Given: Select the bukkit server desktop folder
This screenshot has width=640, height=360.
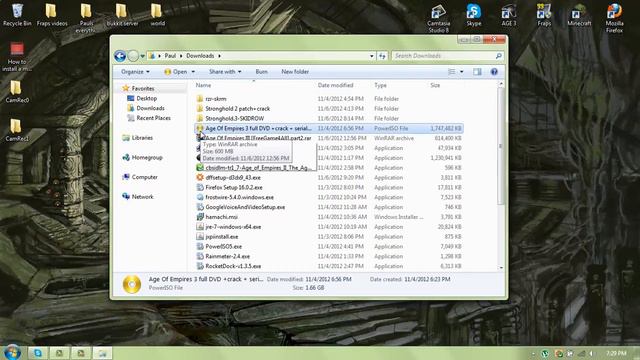Looking at the screenshot, I should [x=122, y=15].
